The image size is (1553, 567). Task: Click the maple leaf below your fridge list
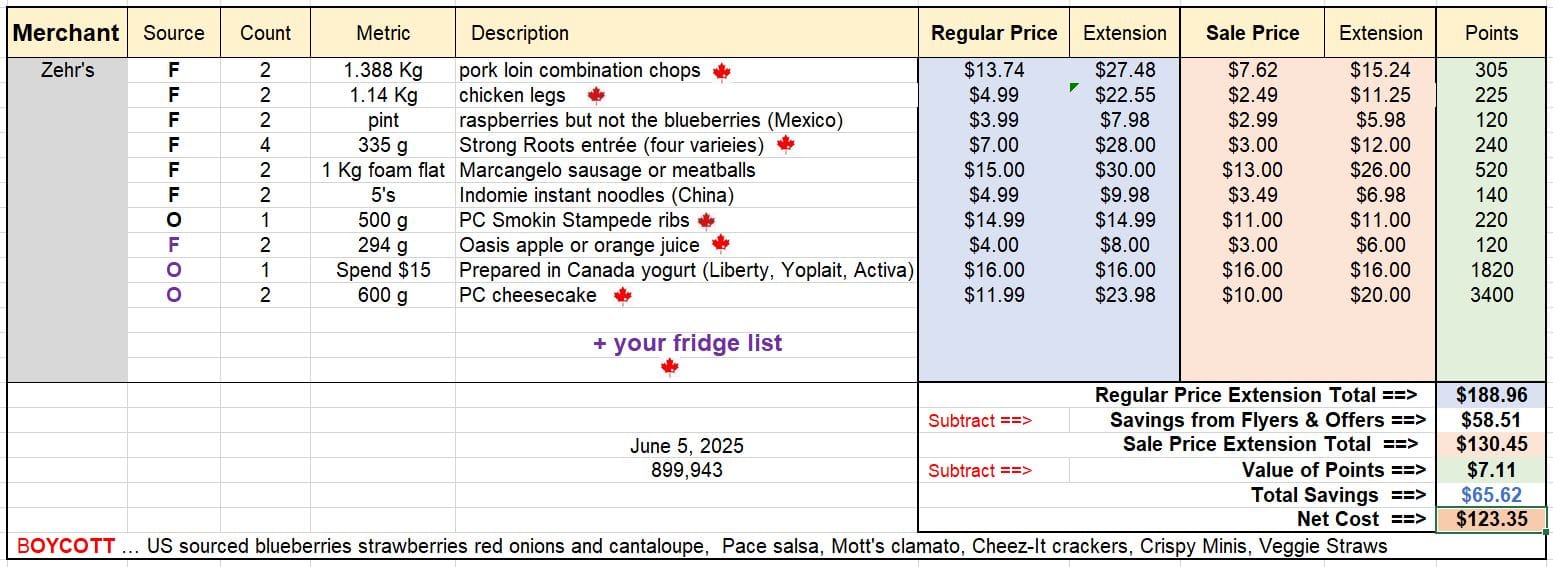point(670,367)
